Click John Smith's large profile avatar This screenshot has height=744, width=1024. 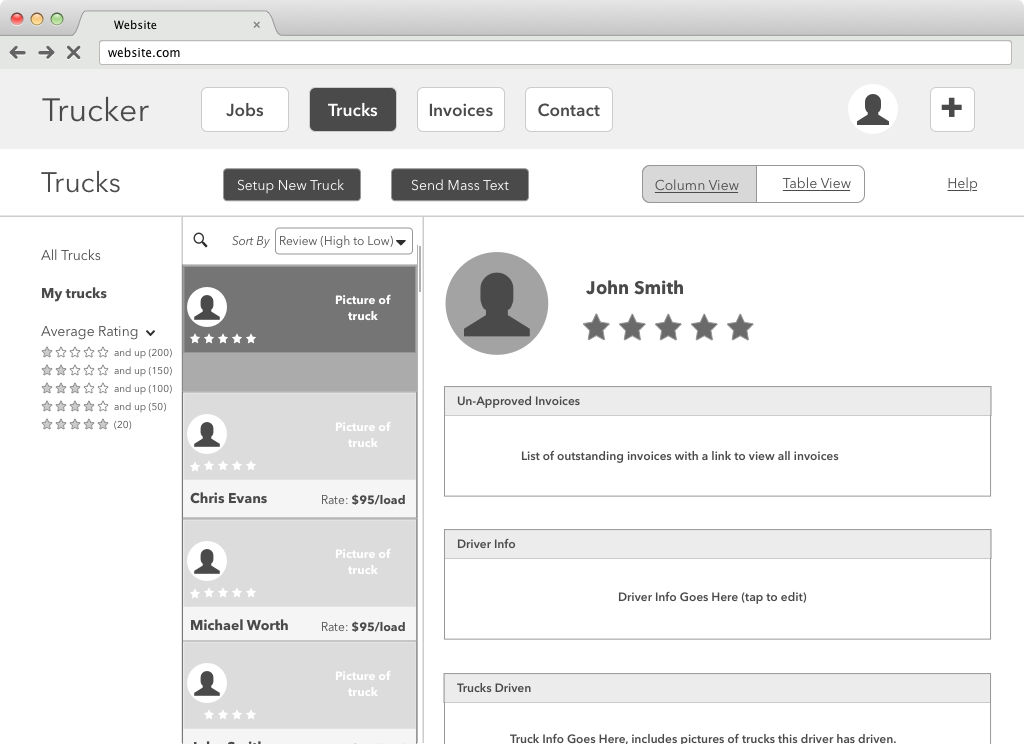pyautogui.click(x=496, y=304)
